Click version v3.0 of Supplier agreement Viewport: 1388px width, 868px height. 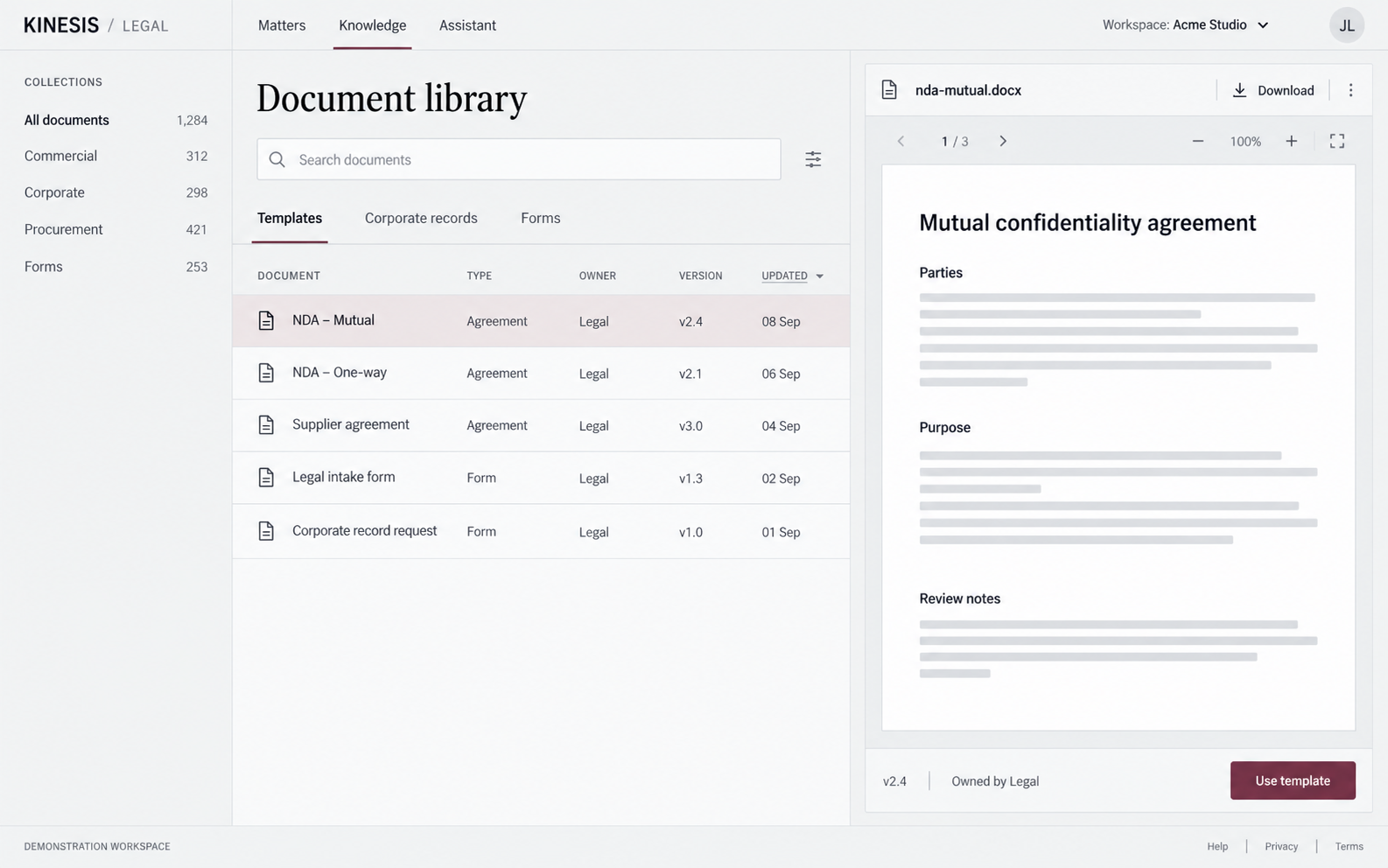(x=690, y=426)
